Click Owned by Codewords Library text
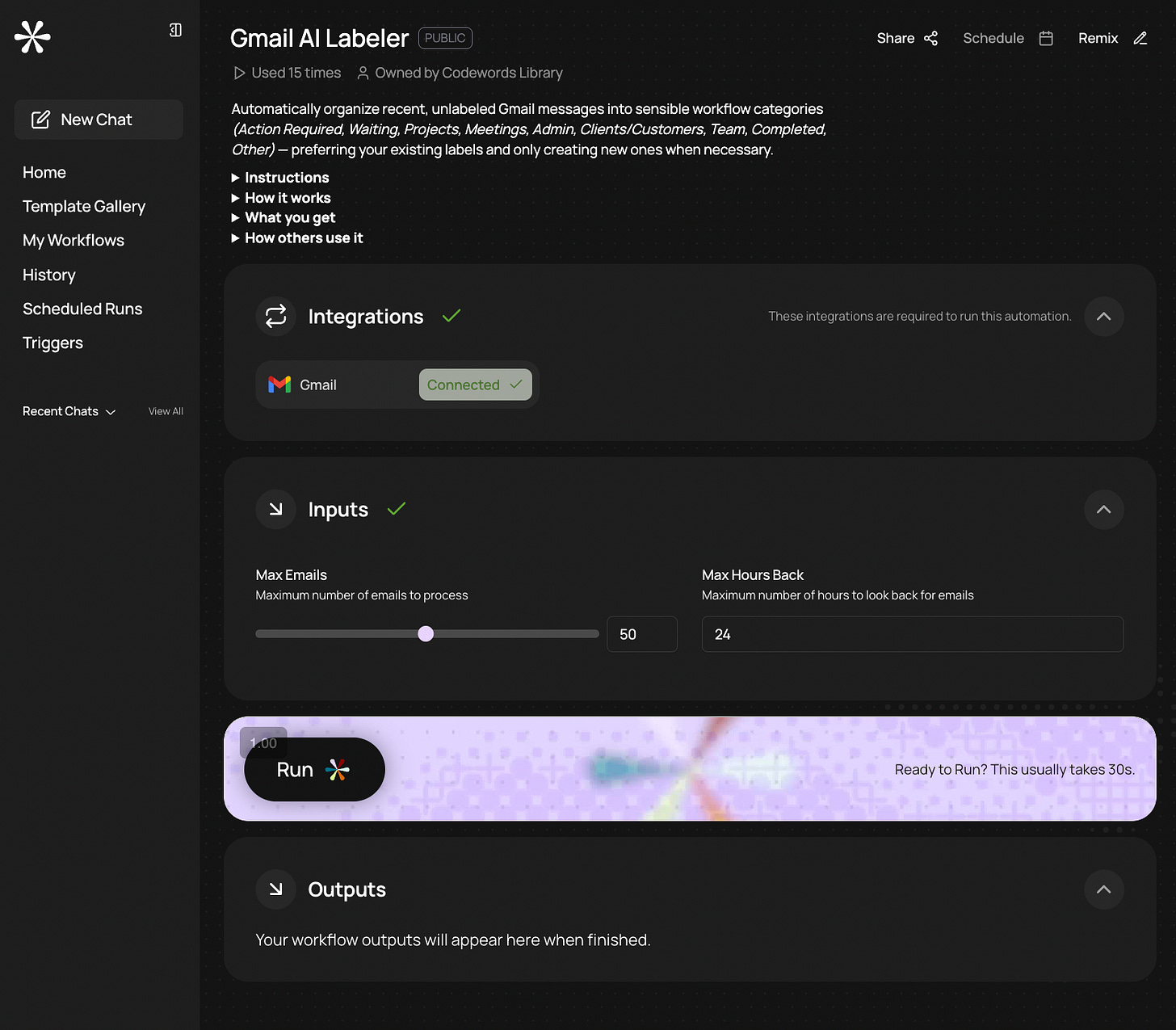 point(468,73)
